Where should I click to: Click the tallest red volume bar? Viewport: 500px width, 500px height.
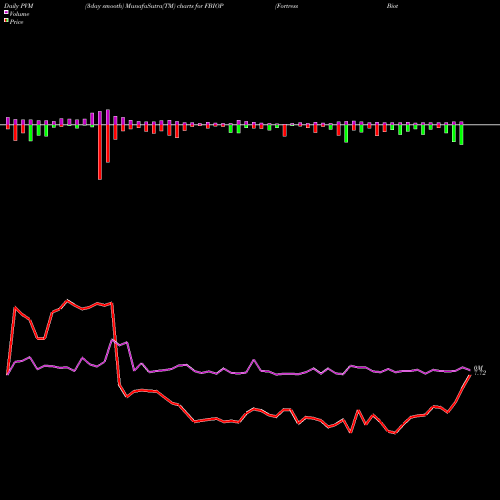(x=100, y=152)
